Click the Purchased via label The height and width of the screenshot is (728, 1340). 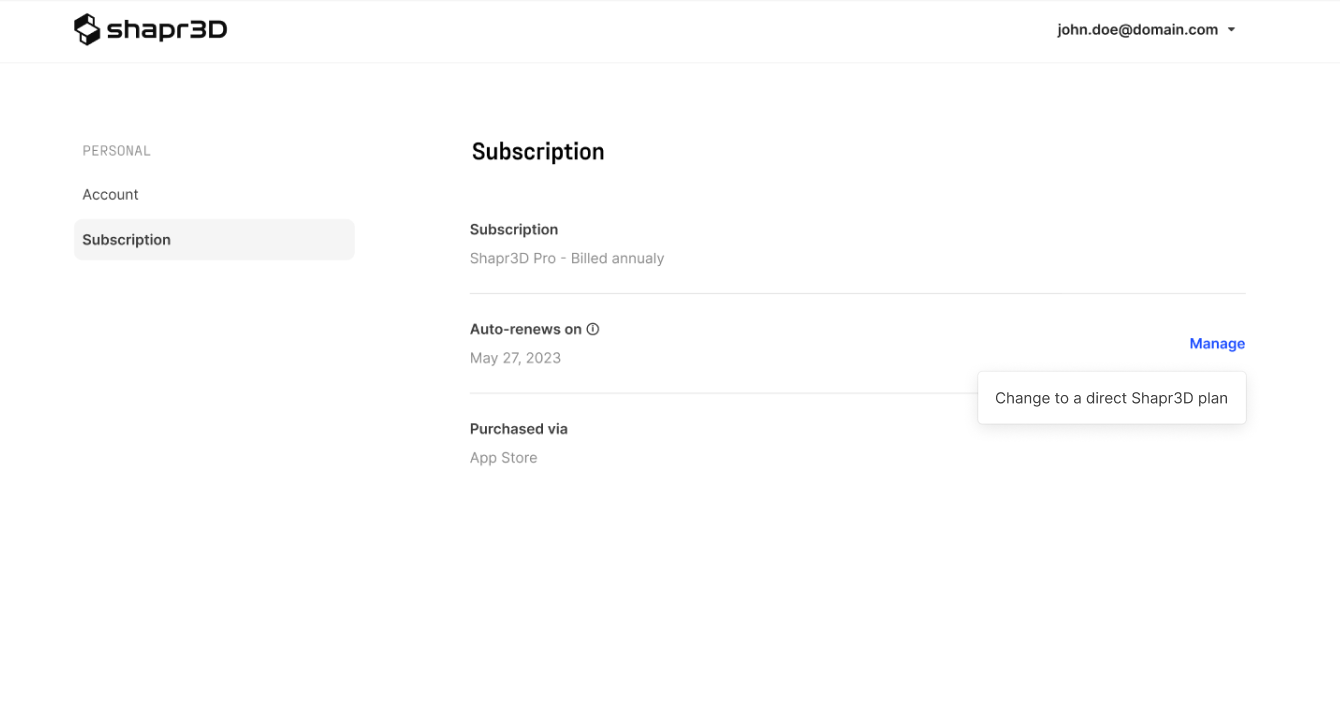(x=518, y=429)
